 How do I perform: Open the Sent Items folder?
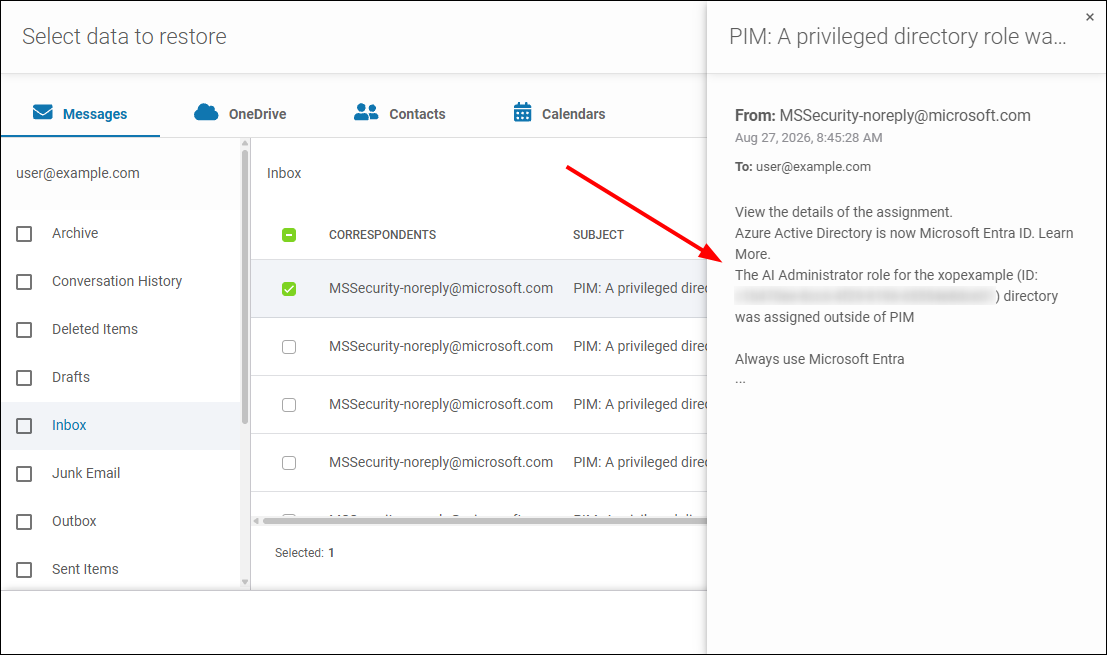point(85,569)
